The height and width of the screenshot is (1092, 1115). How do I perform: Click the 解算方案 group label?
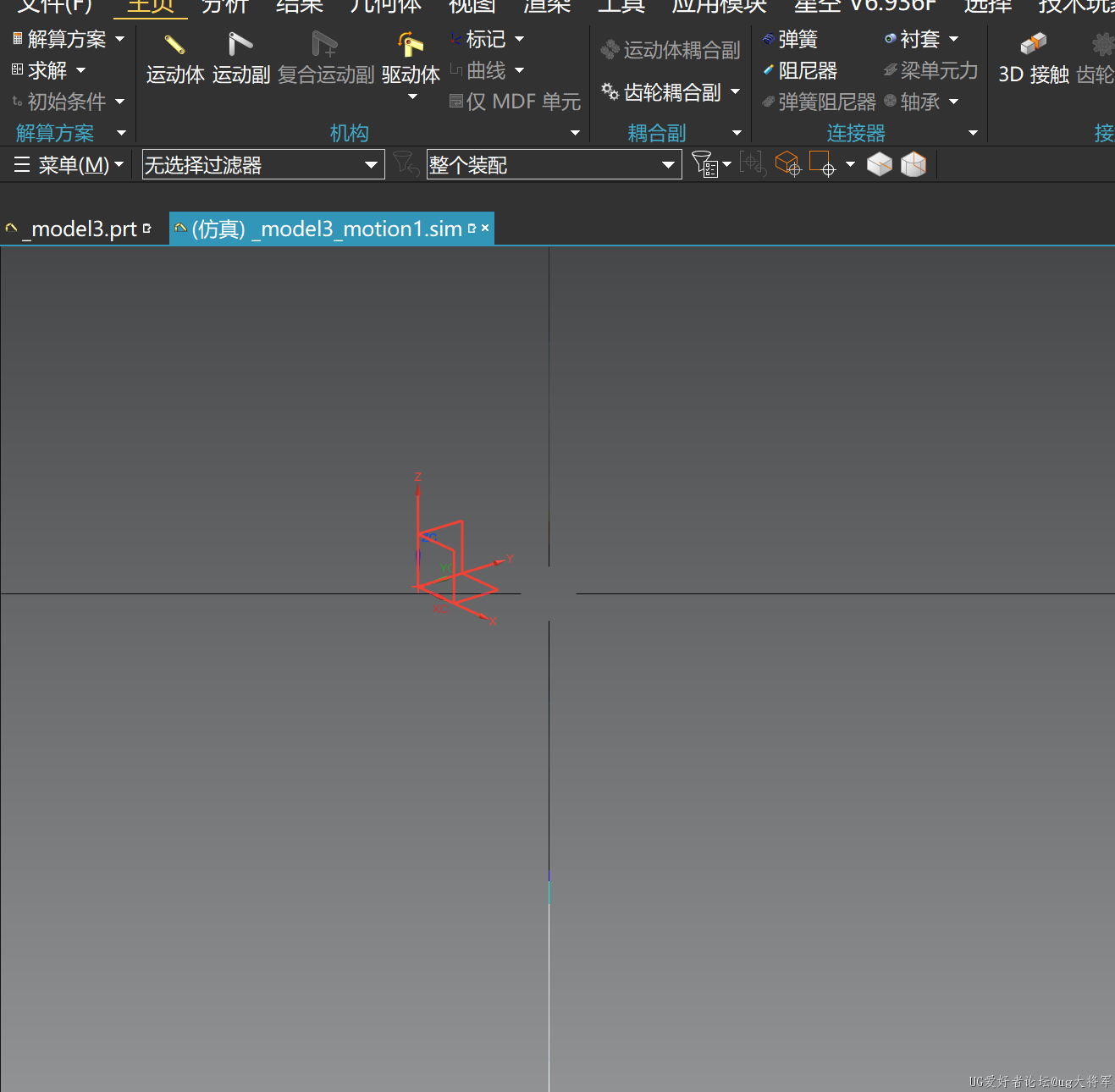pyautogui.click(x=55, y=133)
